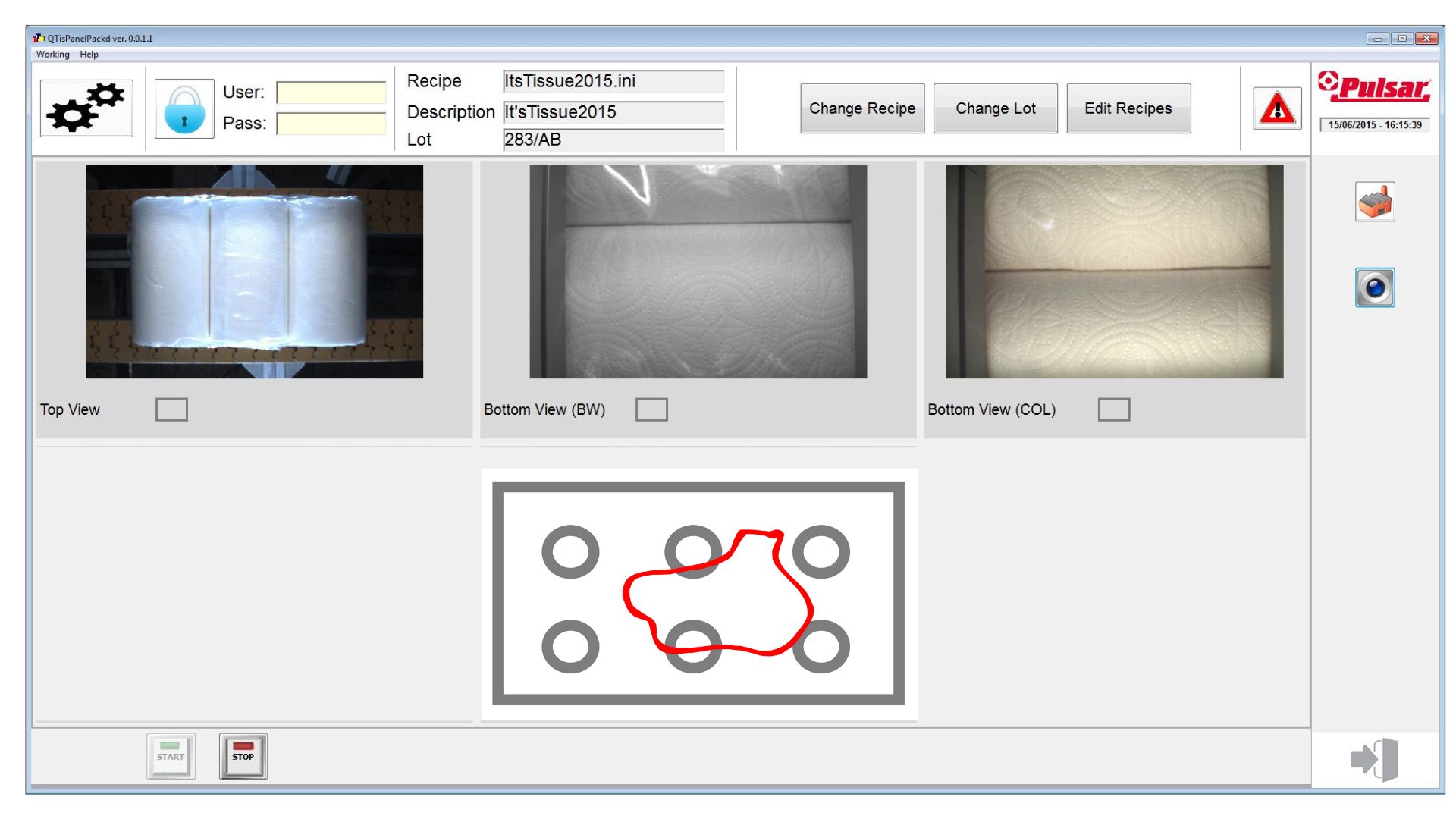Click the Lot field 283/AB
The width and height of the screenshot is (1456, 819).
point(613,140)
